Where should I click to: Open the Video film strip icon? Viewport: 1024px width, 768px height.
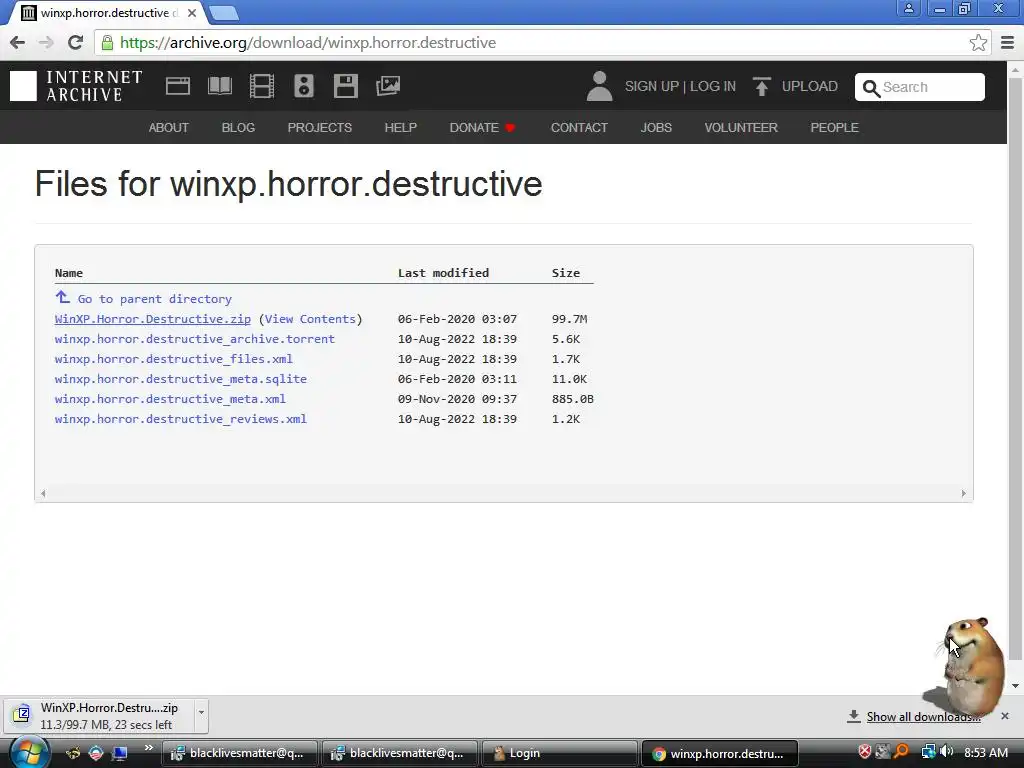click(x=262, y=86)
